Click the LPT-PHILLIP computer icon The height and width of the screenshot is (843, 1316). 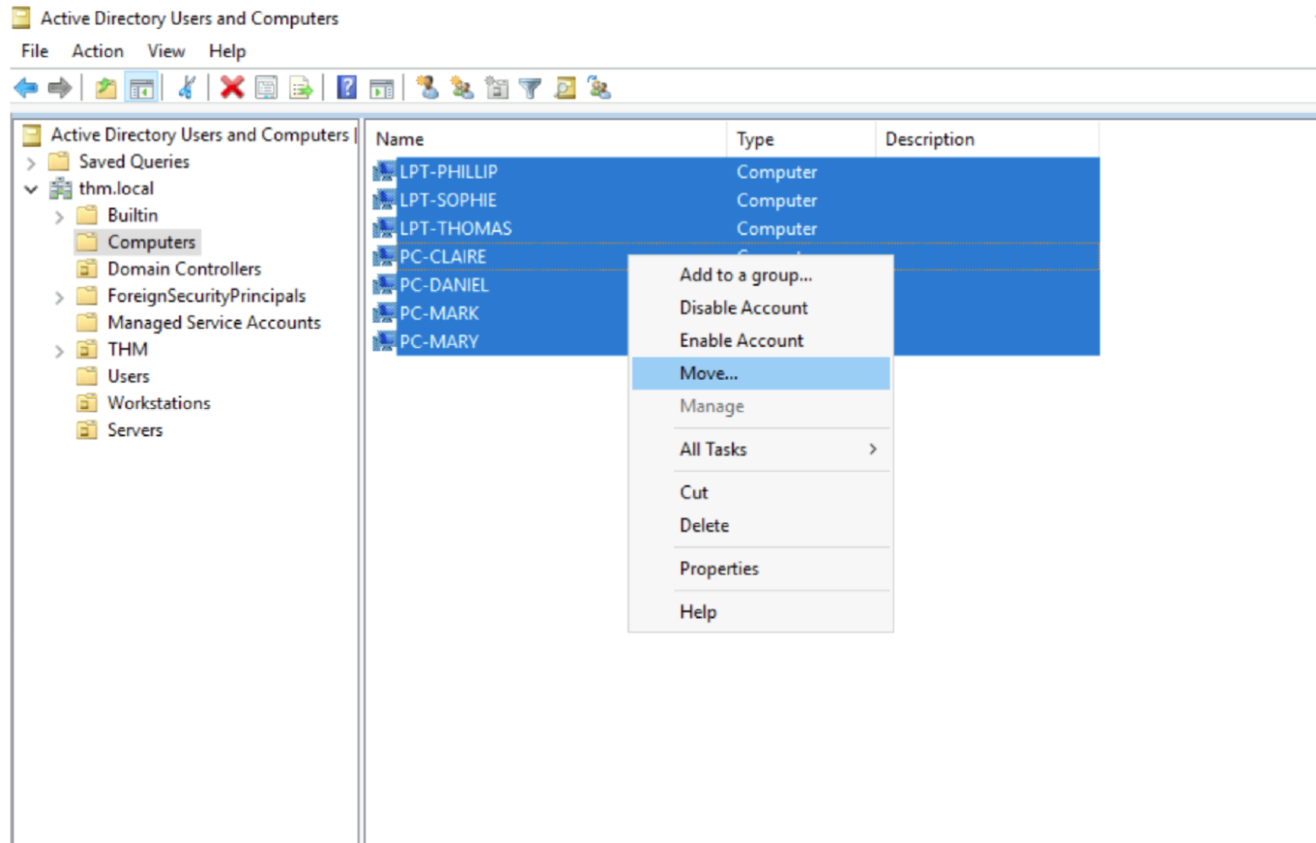pos(384,172)
